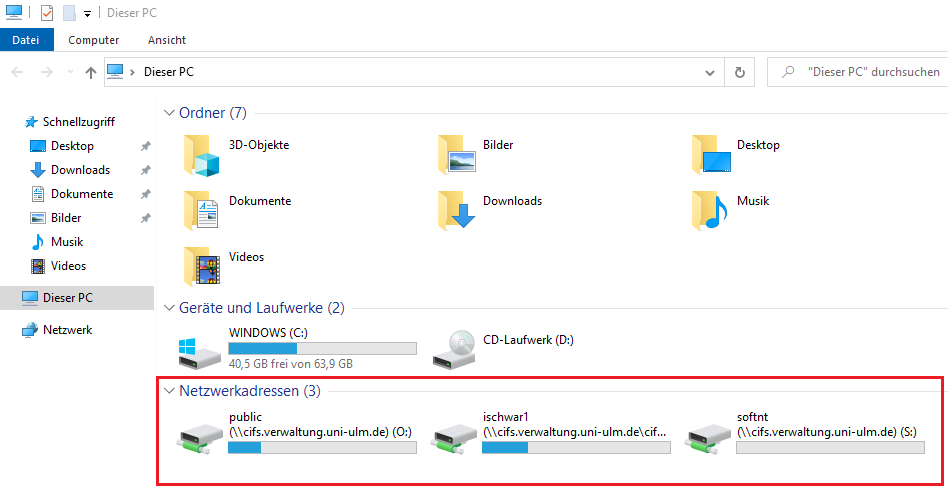Navigate up one level with up arrow
Viewport: 948px width, 488px height.
pyautogui.click(x=91, y=72)
